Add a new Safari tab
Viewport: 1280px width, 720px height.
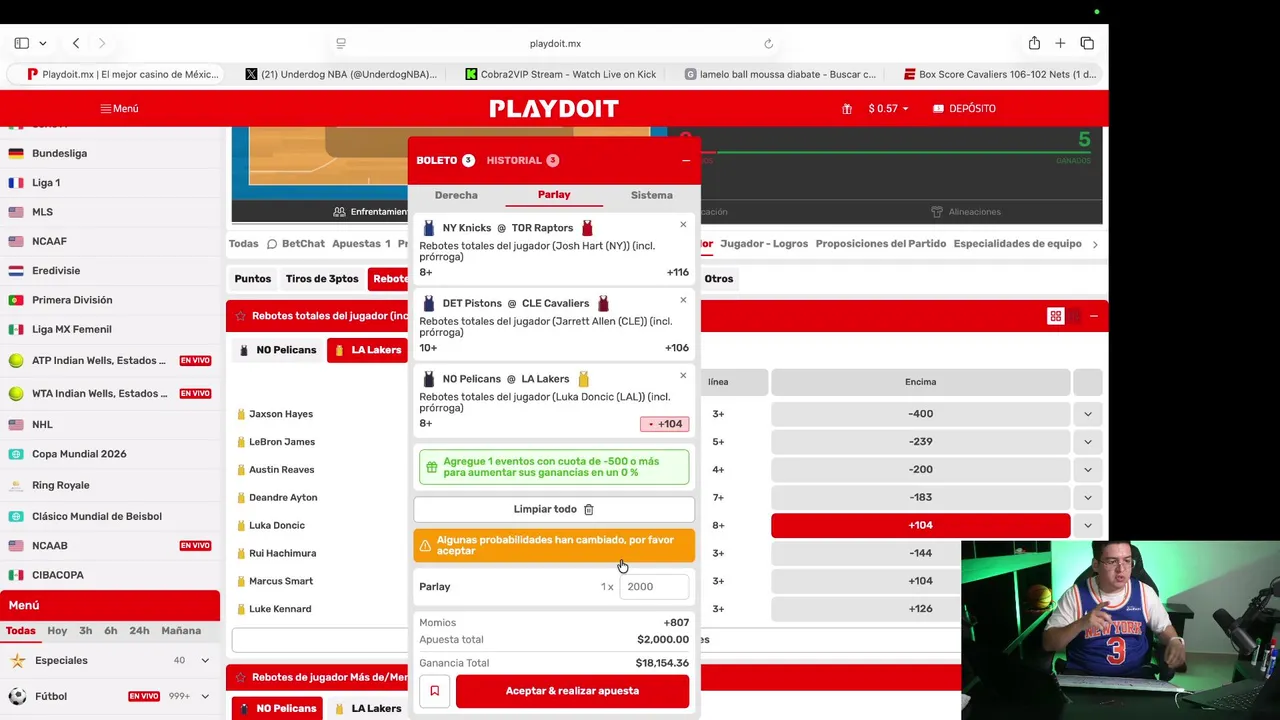(x=1060, y=43)
